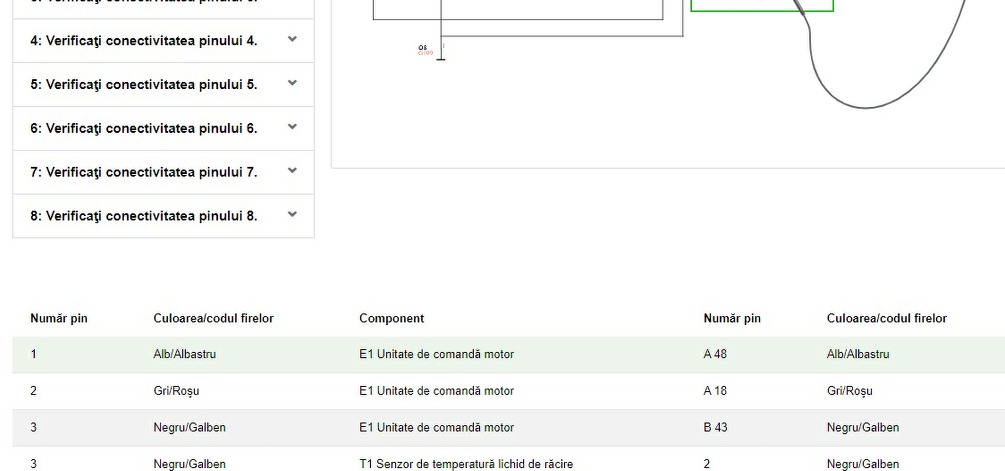
Task: Click the first 'Număr pin' column header
Action: point(58,318)
